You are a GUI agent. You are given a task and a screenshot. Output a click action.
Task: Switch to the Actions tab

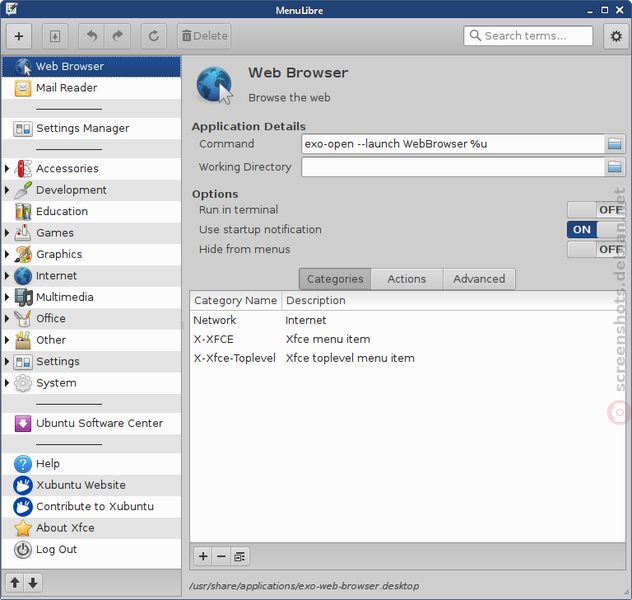pyautogui.click(x=407, y=279)
